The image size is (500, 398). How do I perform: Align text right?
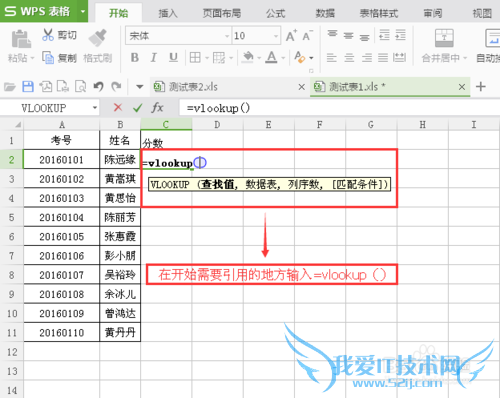(x=367, y=58)
